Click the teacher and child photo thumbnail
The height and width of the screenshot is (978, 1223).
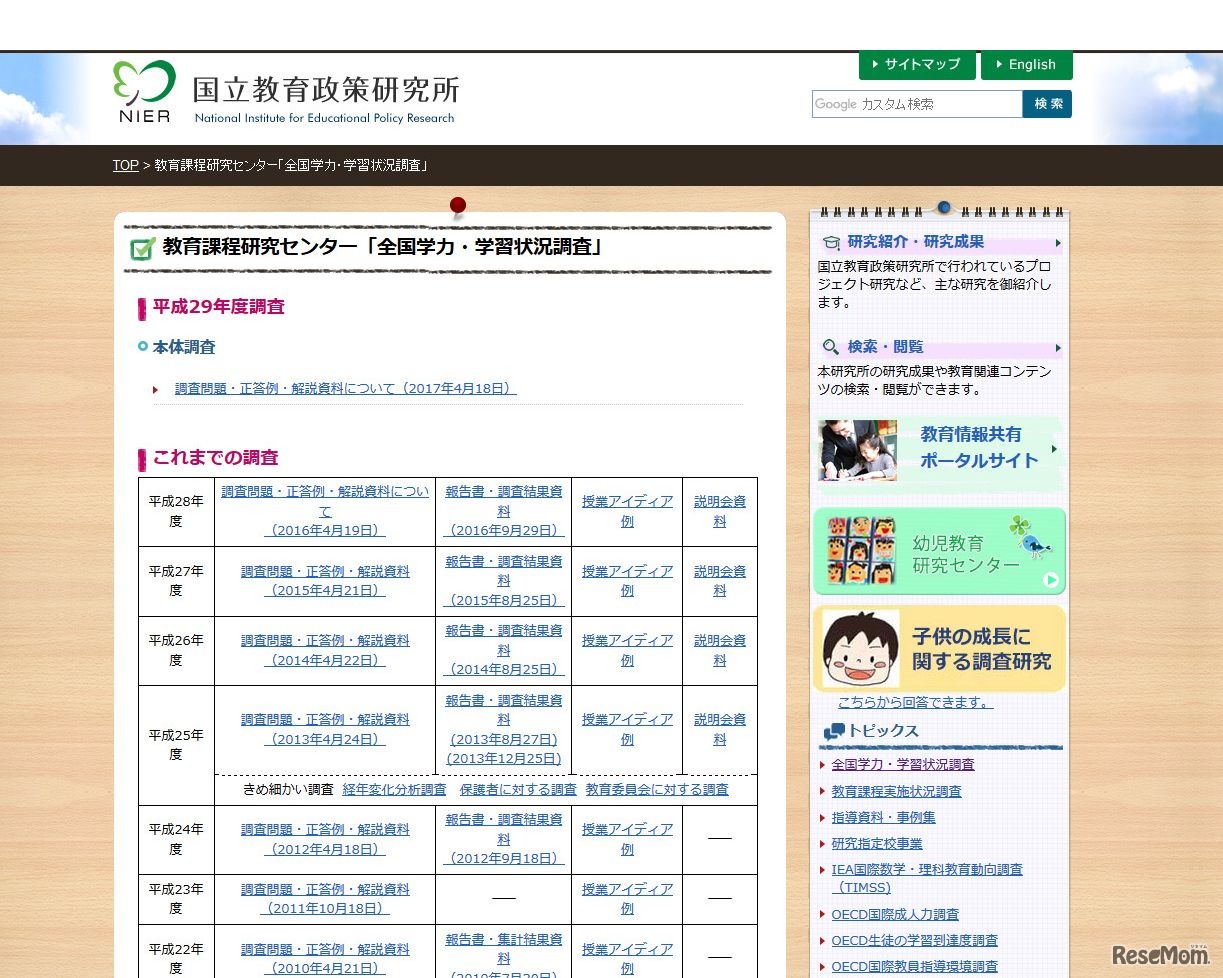857,450
